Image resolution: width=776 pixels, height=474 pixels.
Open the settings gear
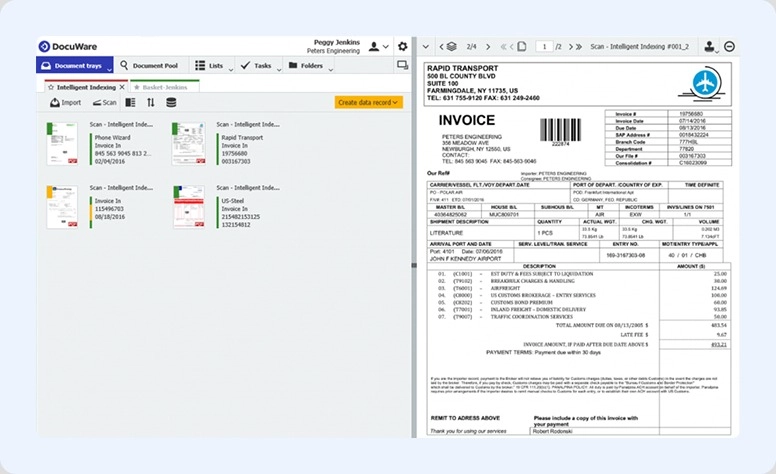403,47
